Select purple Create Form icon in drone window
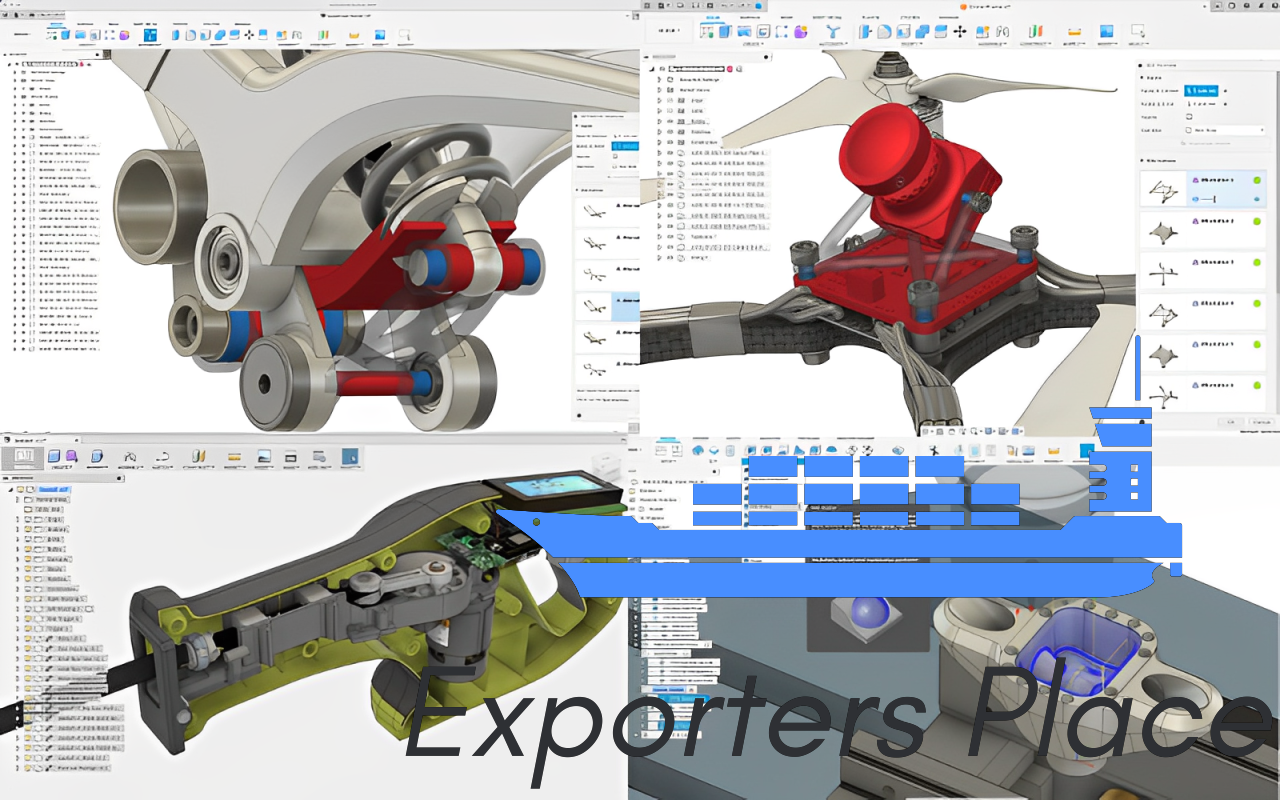1280x800 pixels. point(800,32)
